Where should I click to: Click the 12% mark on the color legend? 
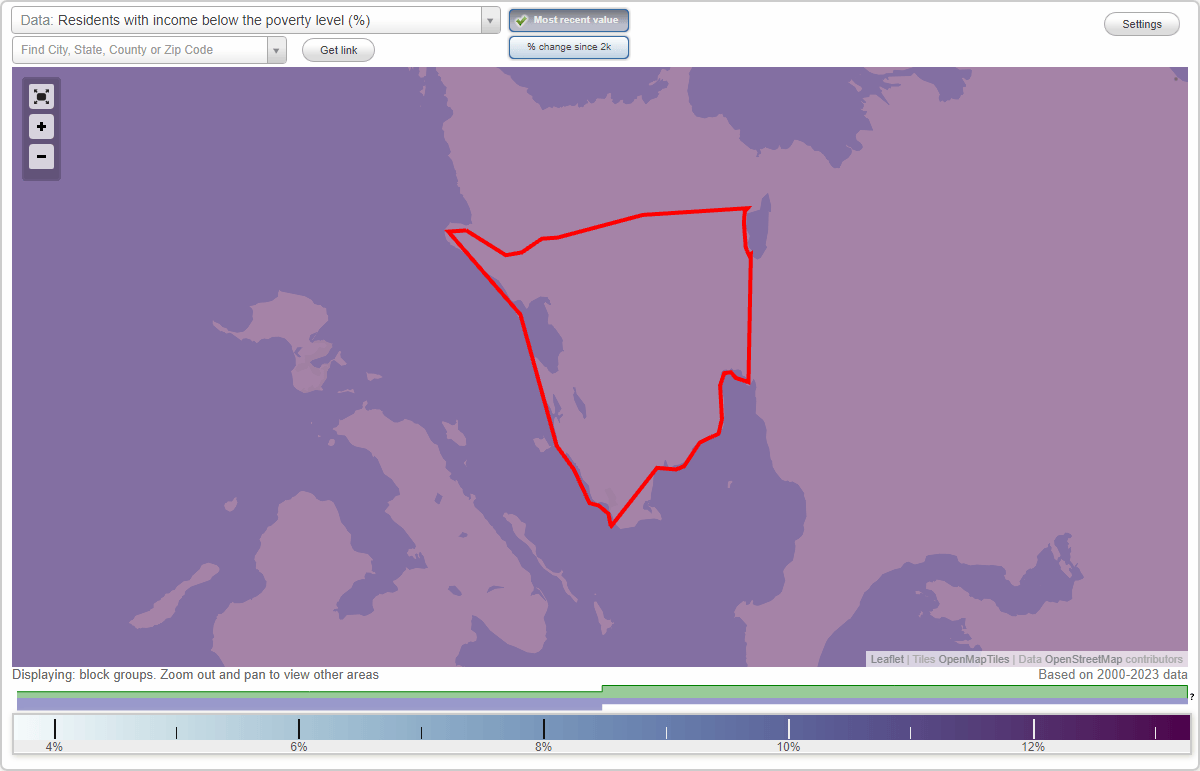pos(1033,747)
